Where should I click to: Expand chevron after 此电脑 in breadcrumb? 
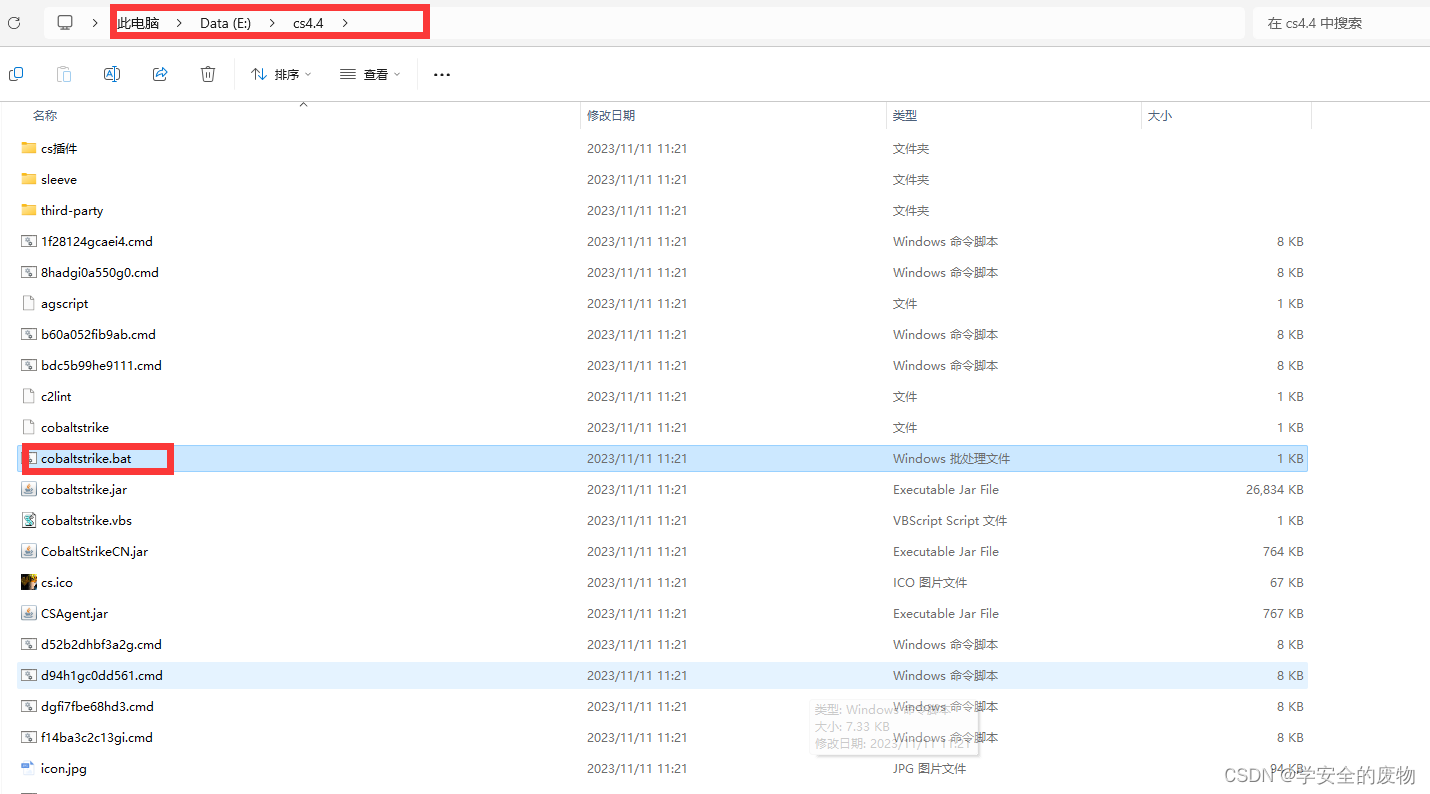pyautogui.click(x=179, y=22)
